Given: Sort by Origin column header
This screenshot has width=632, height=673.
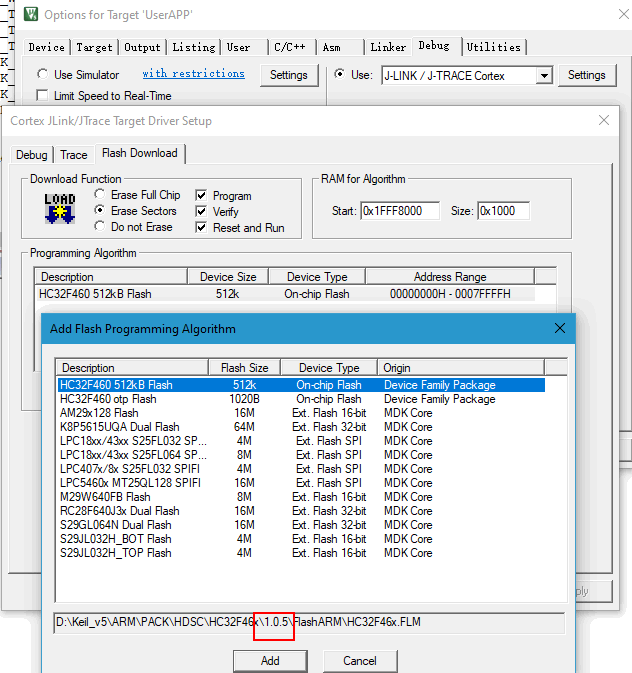Looking at the screenshot, I should pos(461,368).
